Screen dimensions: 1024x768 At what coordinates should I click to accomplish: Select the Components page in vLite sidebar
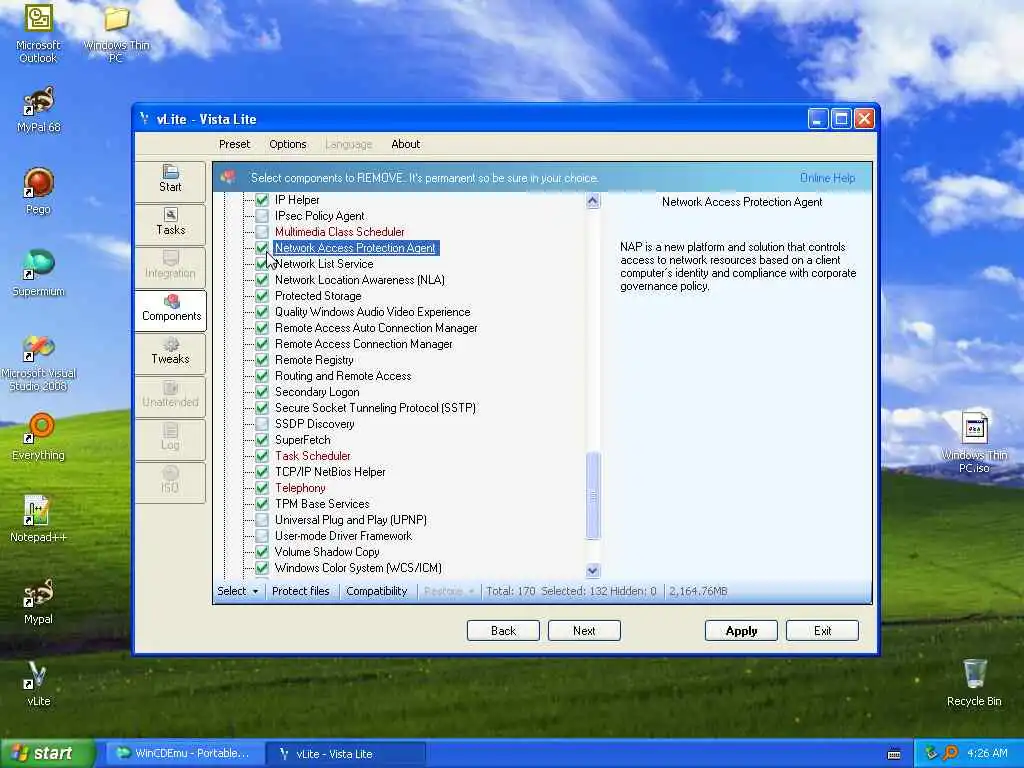[171, 309]
